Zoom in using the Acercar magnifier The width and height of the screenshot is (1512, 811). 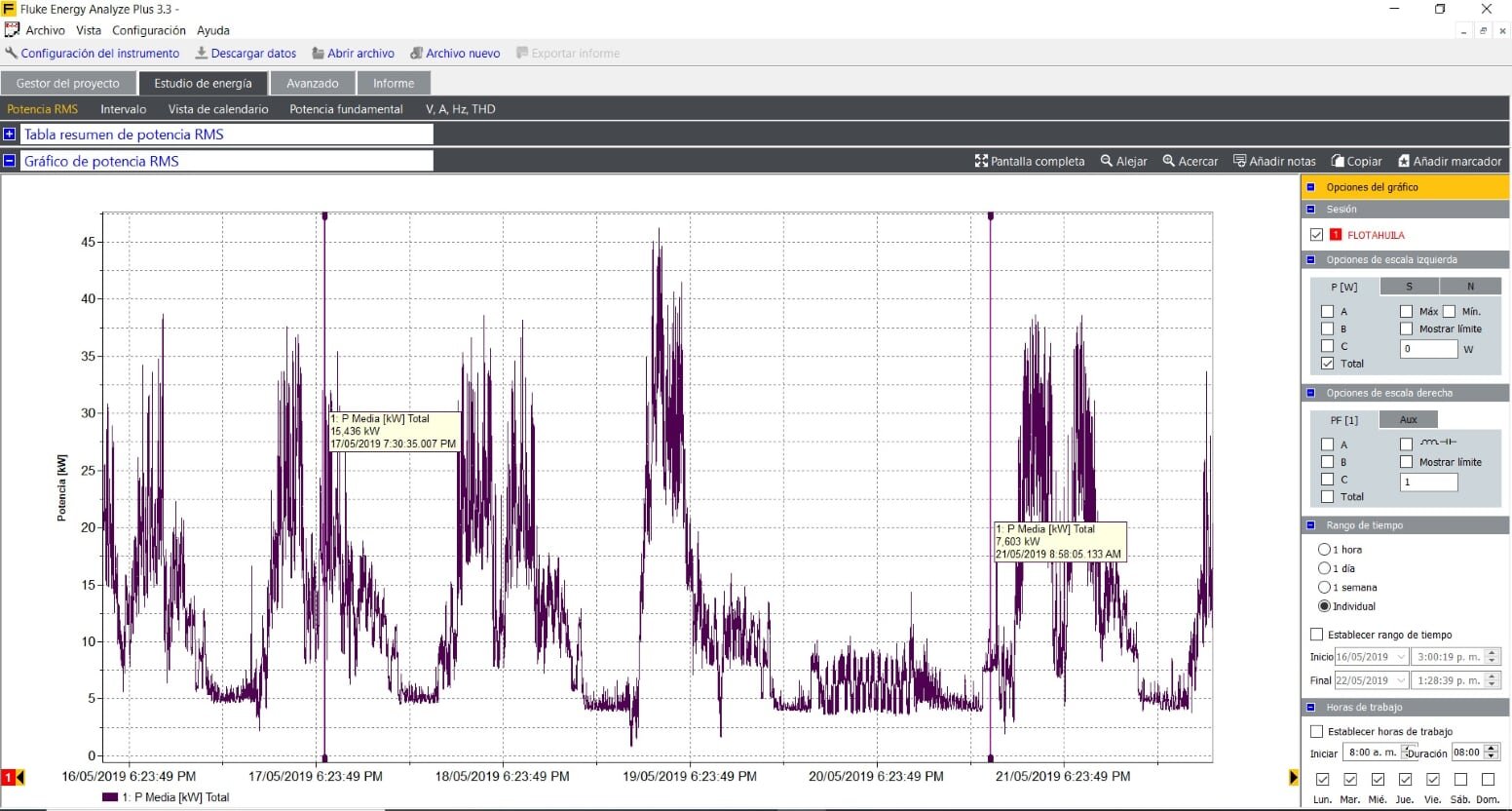pos(1169,161)
